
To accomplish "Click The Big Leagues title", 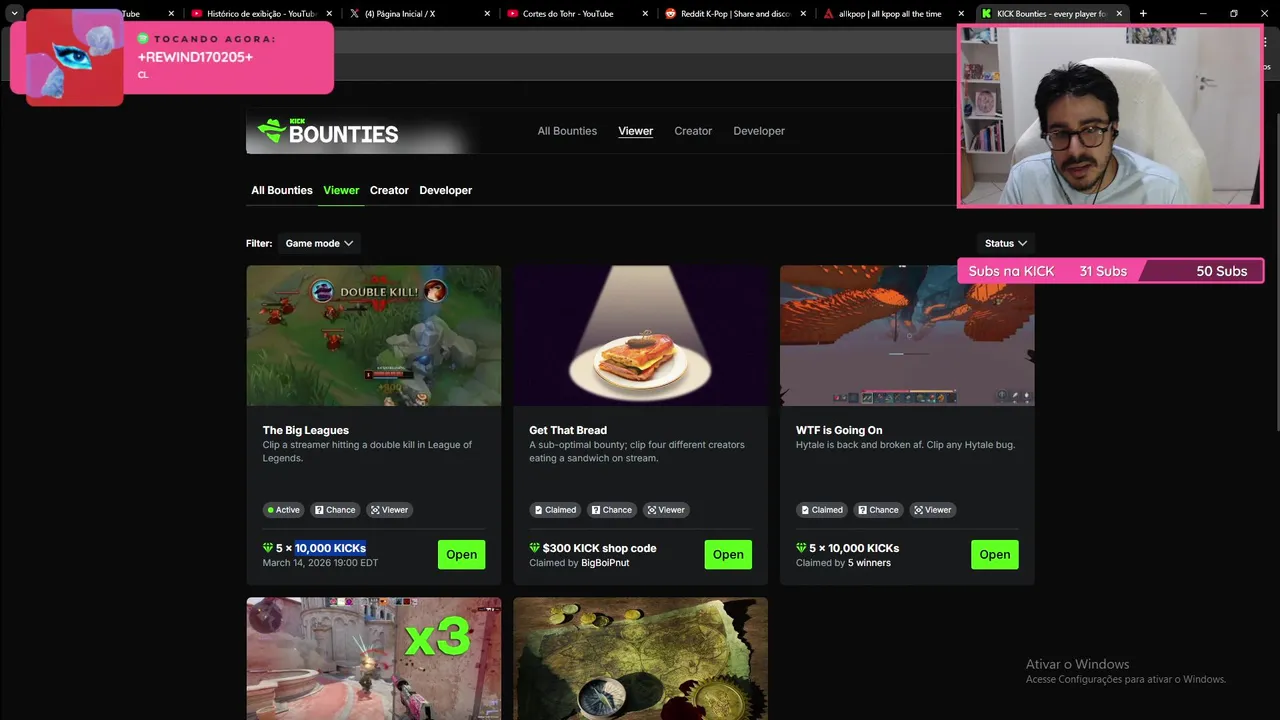I will [306, 430].
